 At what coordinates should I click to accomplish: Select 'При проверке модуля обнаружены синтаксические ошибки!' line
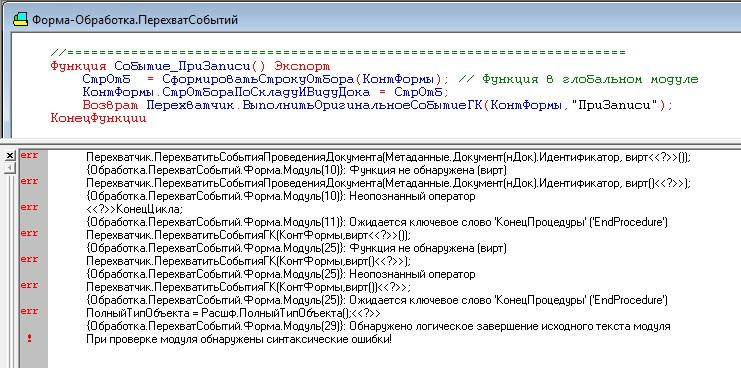pos(239,339)
